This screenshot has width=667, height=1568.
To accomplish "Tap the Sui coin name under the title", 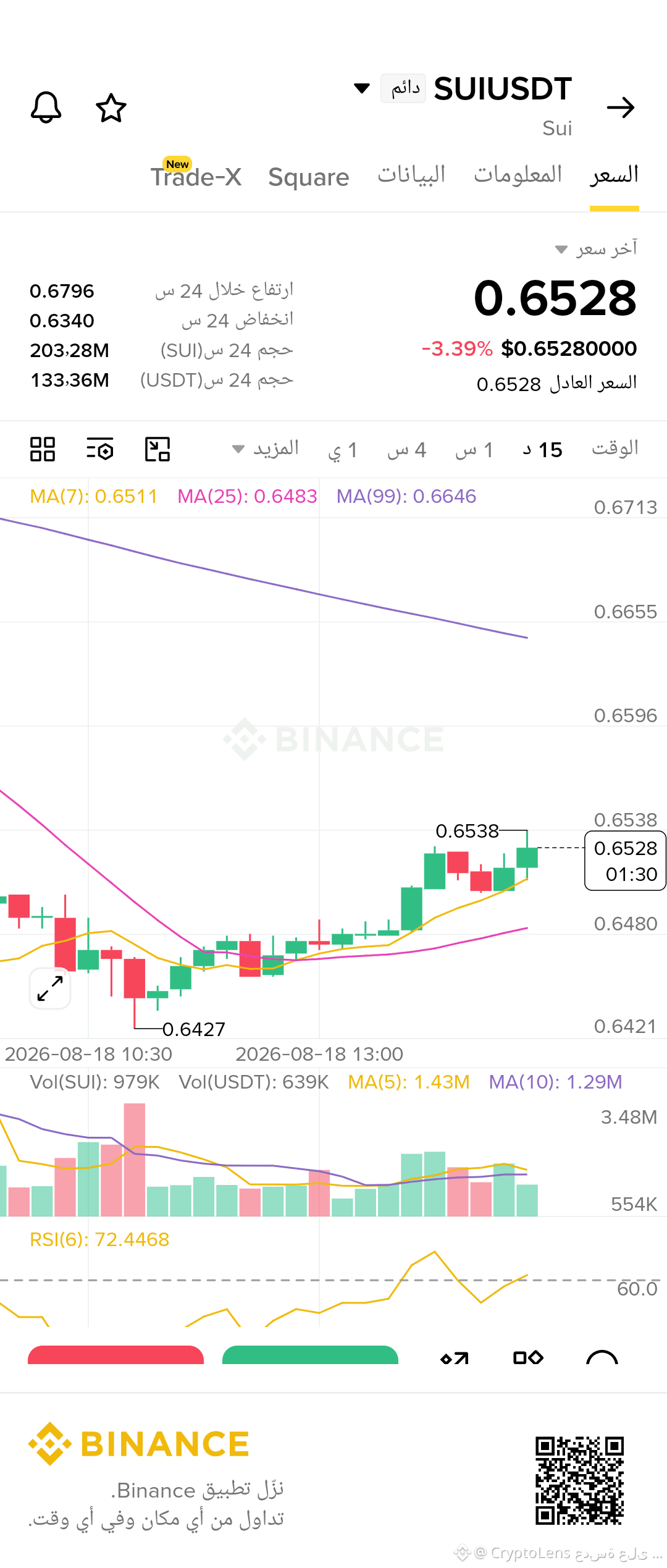I will point(557,129).
